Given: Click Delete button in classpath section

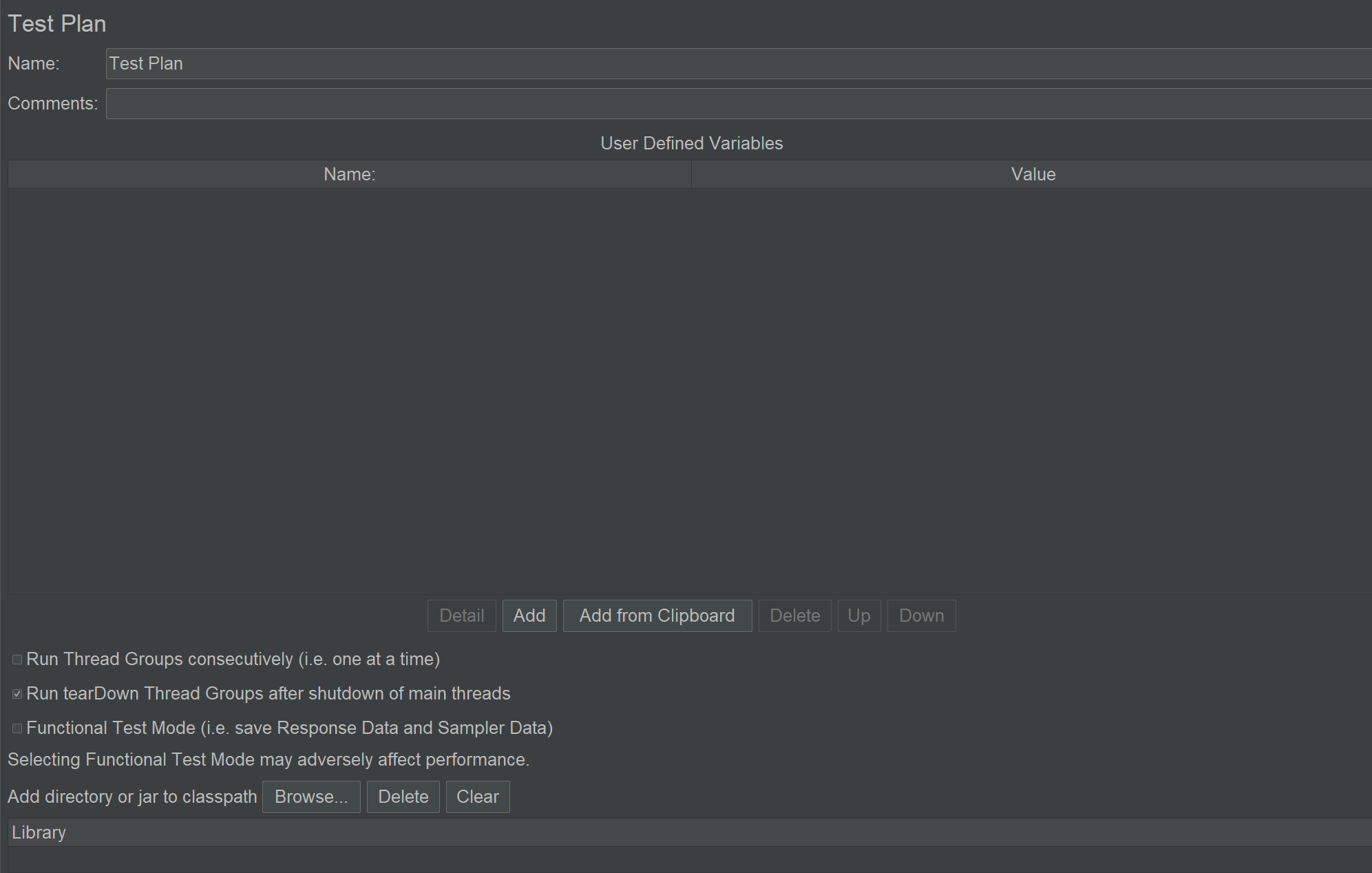Looking at the screenshot, I should [x=402, y=797].
